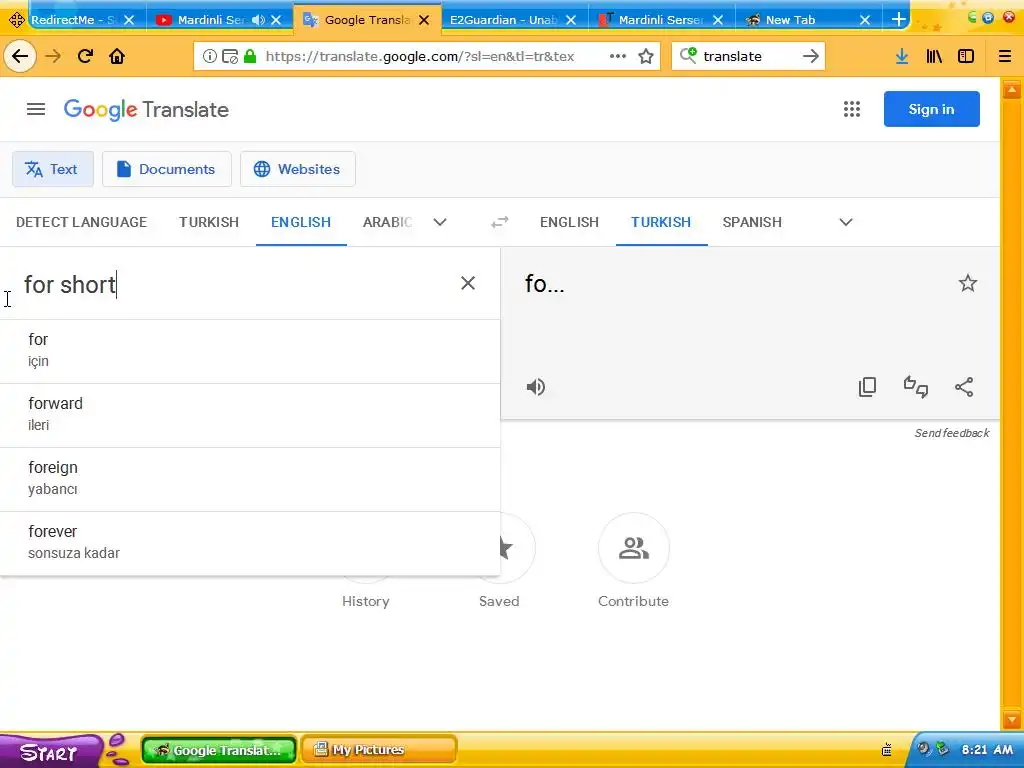Pick the 'for' suggestion
Viewport: 1024px width, 768px height.
250,351
